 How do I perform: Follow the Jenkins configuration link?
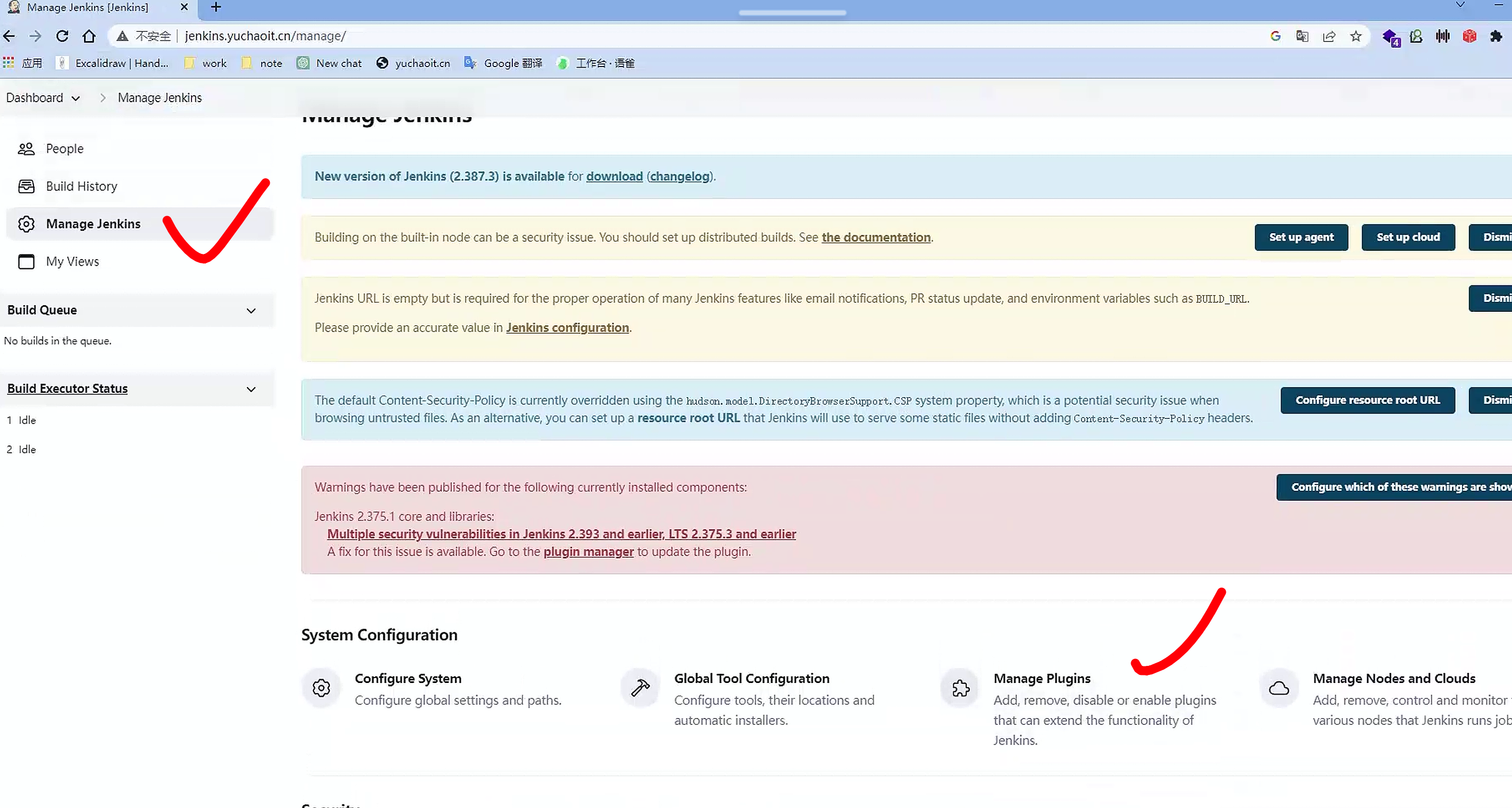[567, 328]
